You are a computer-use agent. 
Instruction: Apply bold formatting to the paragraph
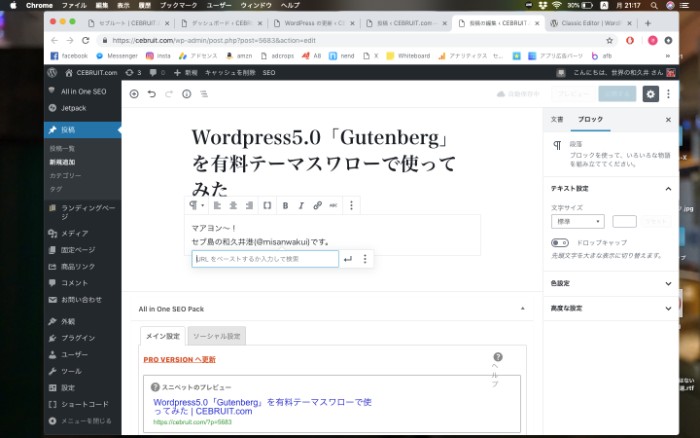[x=285, y=205]
